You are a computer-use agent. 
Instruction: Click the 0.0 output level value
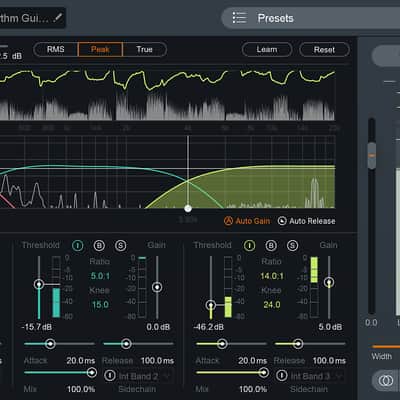click(x=371, y=323)
